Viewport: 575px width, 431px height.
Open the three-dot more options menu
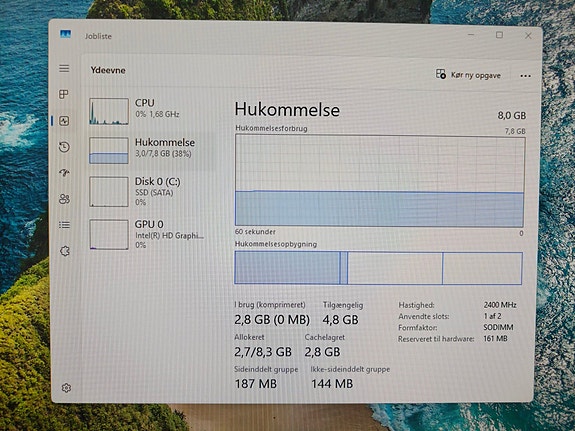pos(525,76)
